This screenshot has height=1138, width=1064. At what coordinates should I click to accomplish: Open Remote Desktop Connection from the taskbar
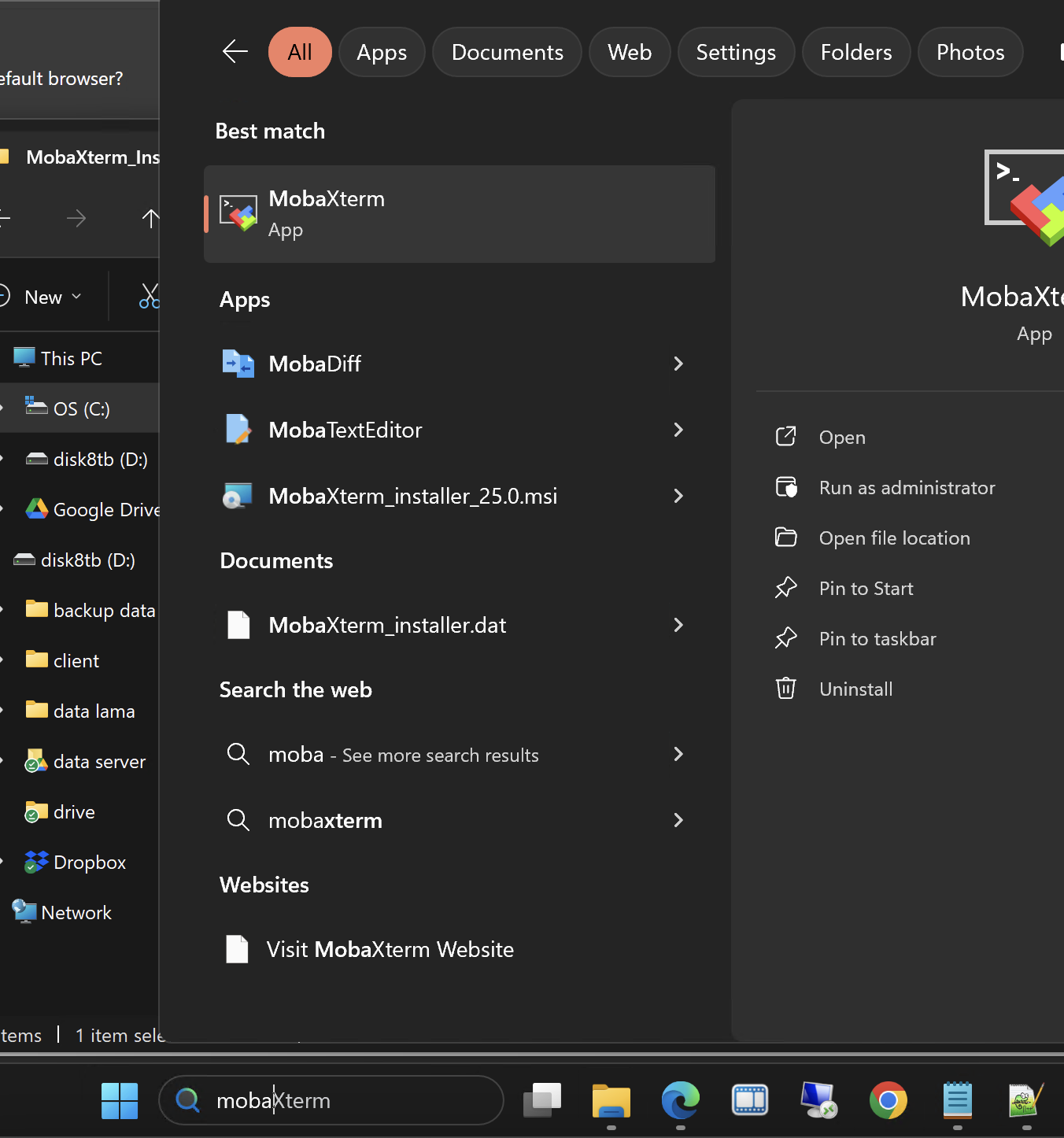click(x=819, y=1100)
